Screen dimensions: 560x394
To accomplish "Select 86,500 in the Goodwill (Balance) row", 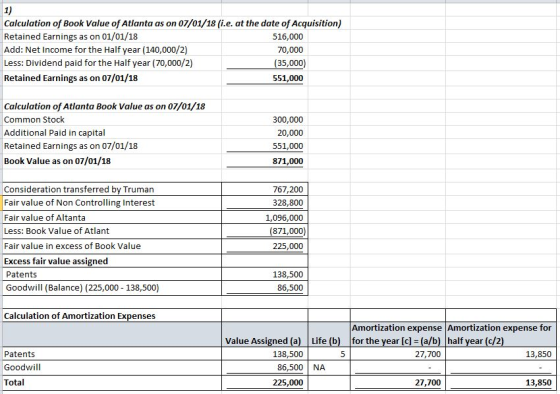I will click(x=290, y=288).
